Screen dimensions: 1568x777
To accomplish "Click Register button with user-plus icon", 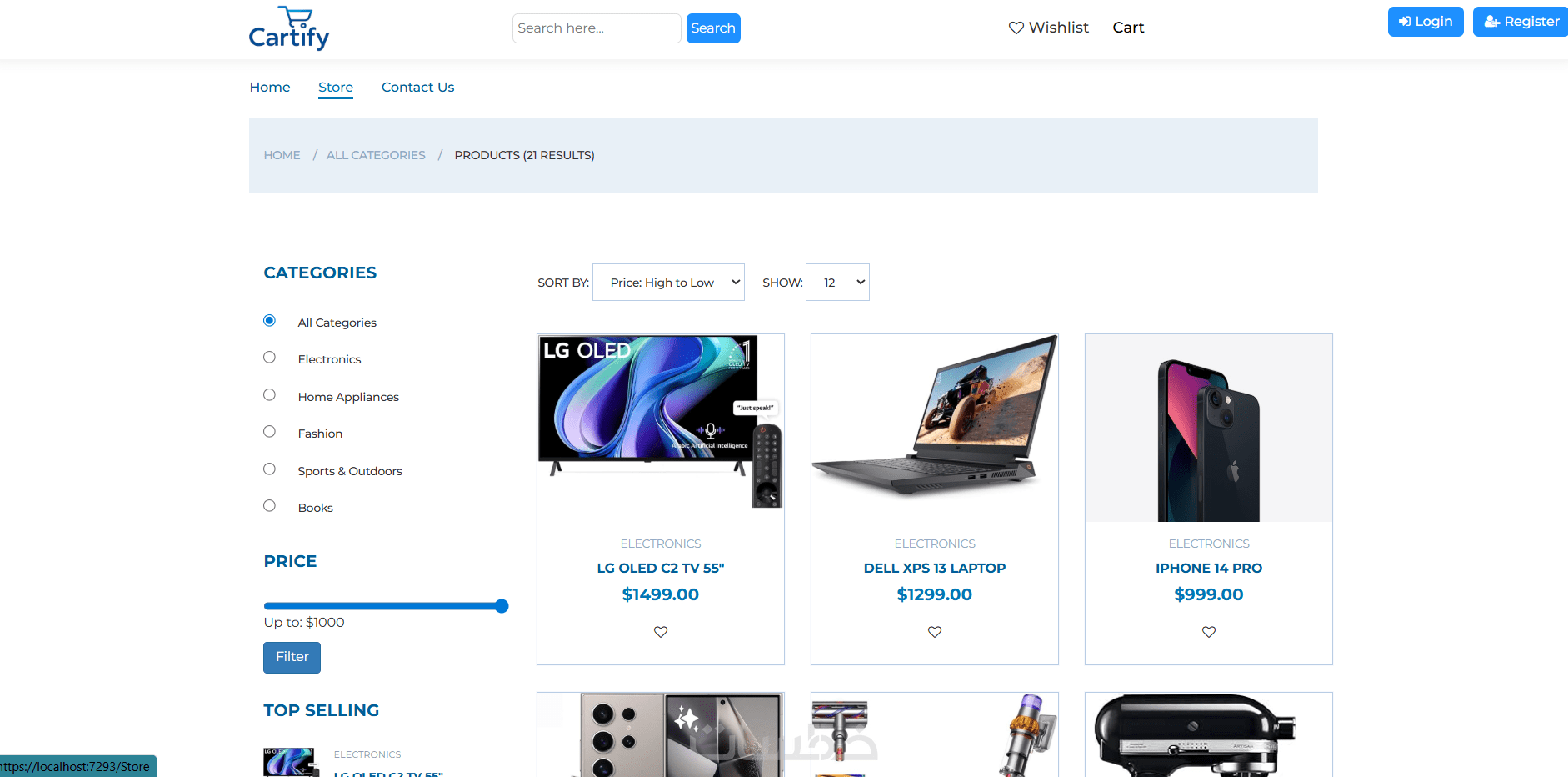I will click(x=1521, y=22).
